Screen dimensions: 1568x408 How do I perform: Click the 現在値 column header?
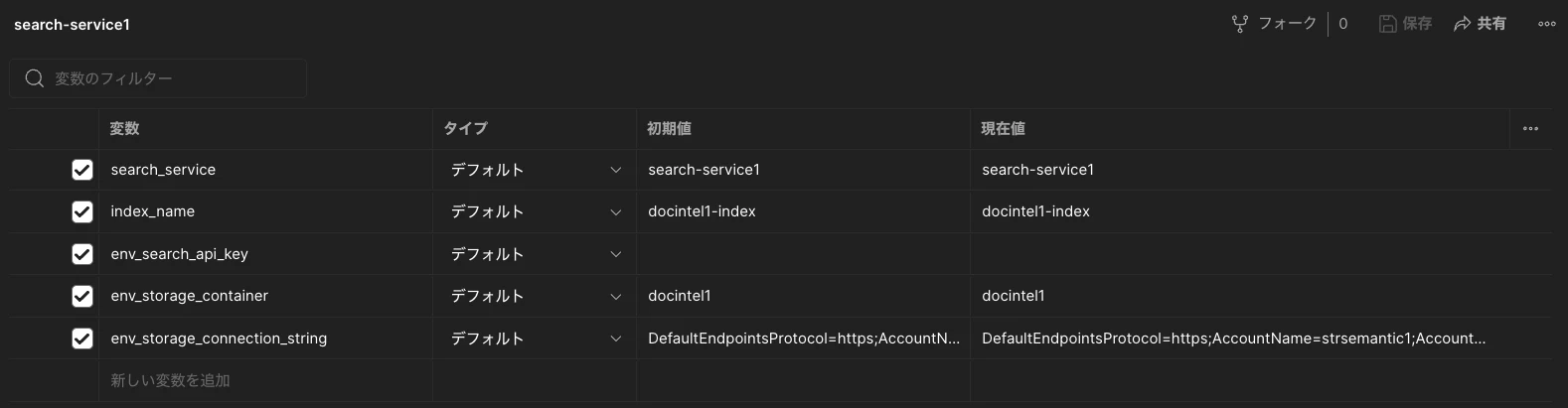[1003, 129]
